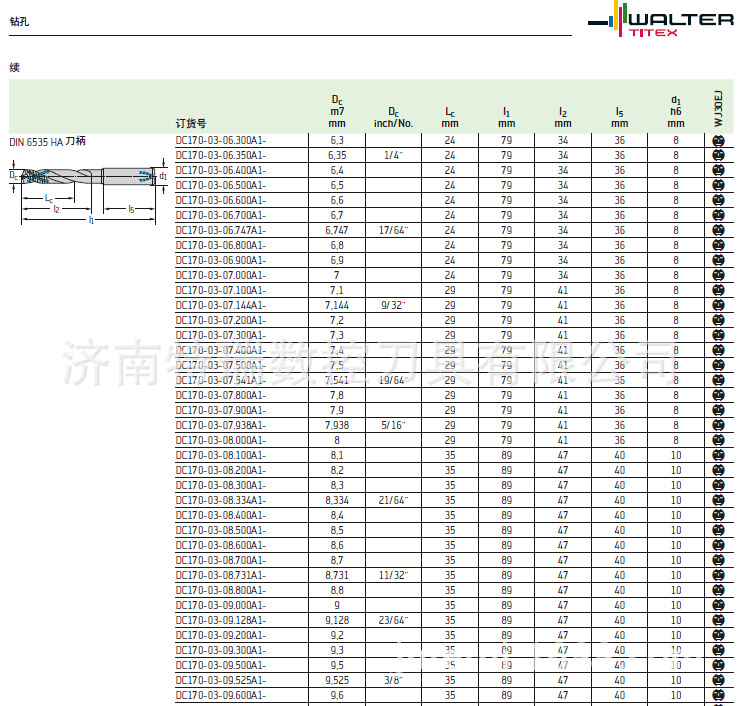Click the 5/16" inch size cell
Image resolution: width=741 pixels, height=706 pixels.
[x=393, y=425]
